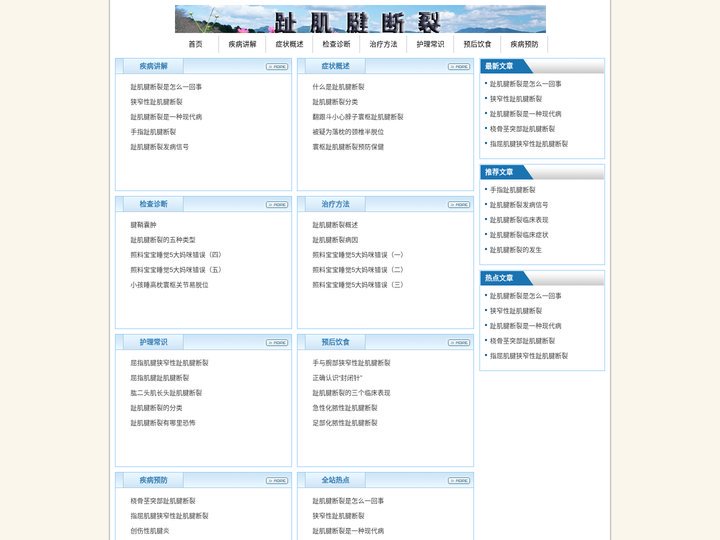Open 正确认识"封闭针" article
This screenshot has width=720, height=540.
(x=338, y=378)
